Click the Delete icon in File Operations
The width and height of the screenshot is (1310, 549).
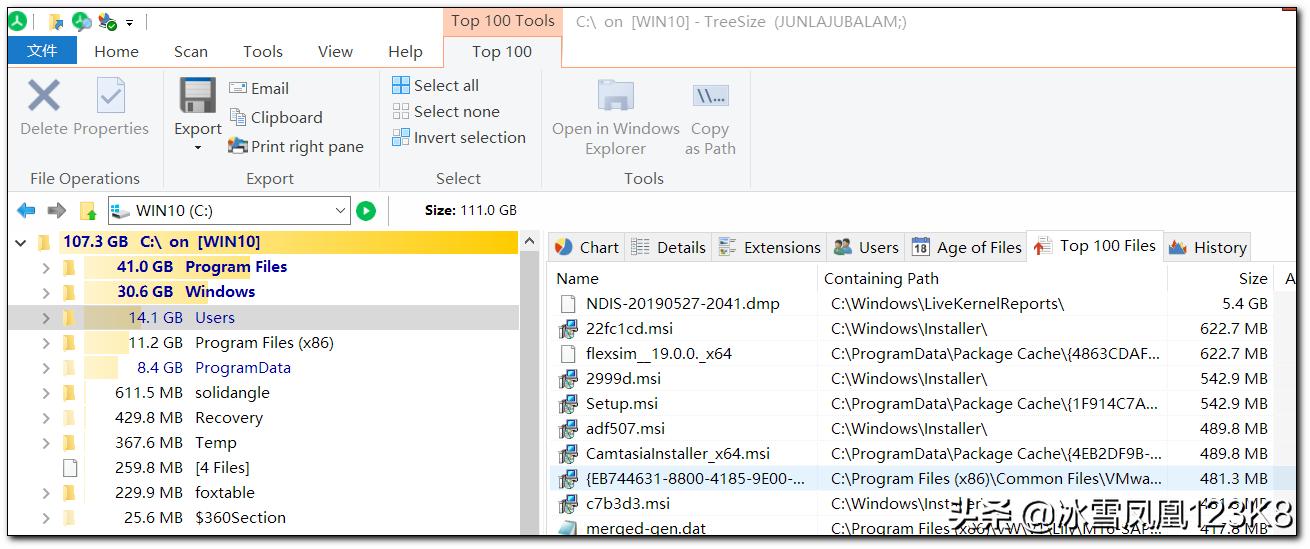pos(43,97)
